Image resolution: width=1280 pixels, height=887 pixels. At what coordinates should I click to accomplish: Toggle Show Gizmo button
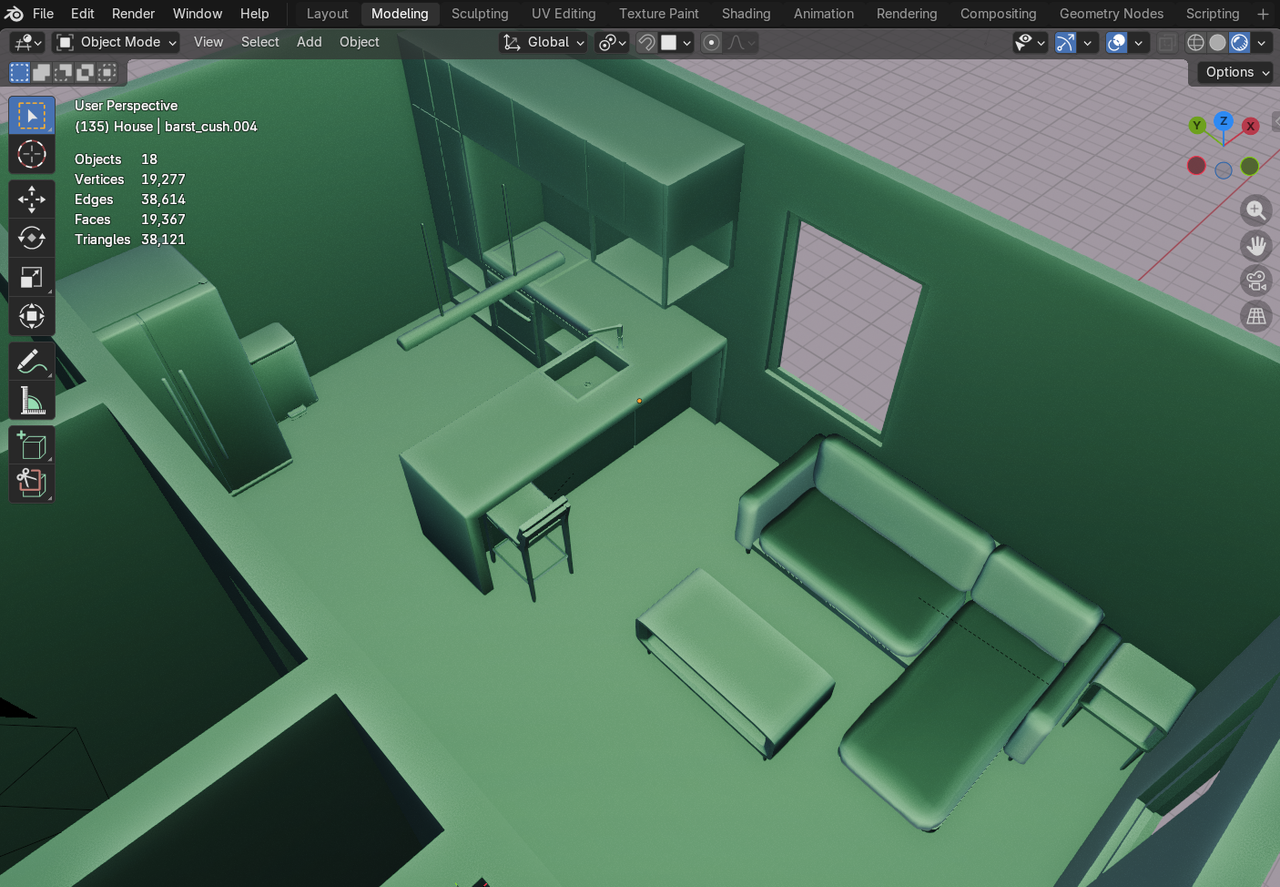coord(1066,42)
